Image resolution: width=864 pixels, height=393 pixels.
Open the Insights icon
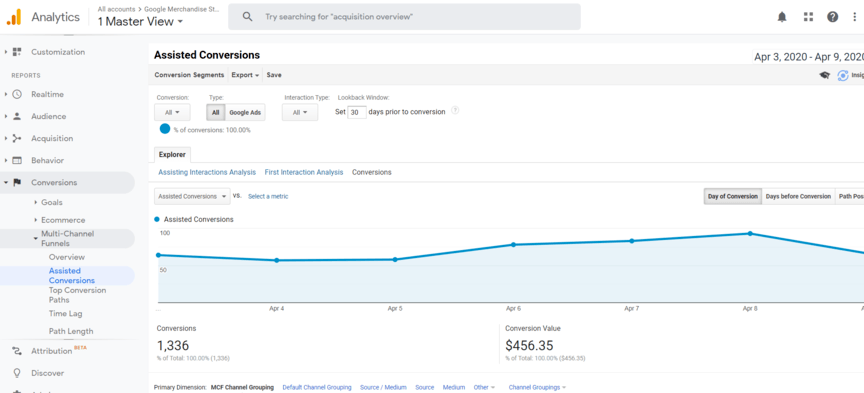tap(843, 76)
